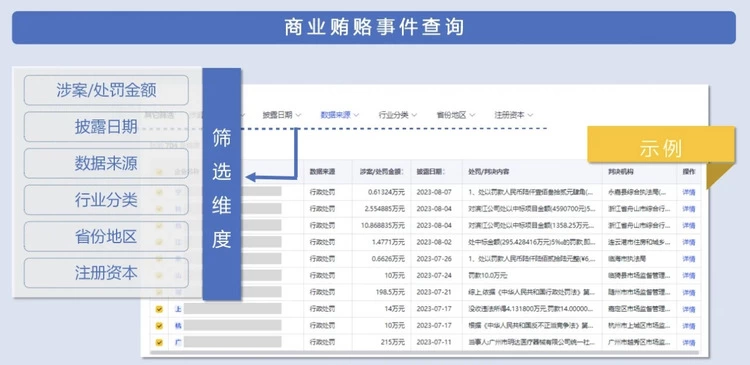This screenshot has width=750, height=365.
Task: Open the 披露日期 filter dropdown
Action: (x=282, y=115)
